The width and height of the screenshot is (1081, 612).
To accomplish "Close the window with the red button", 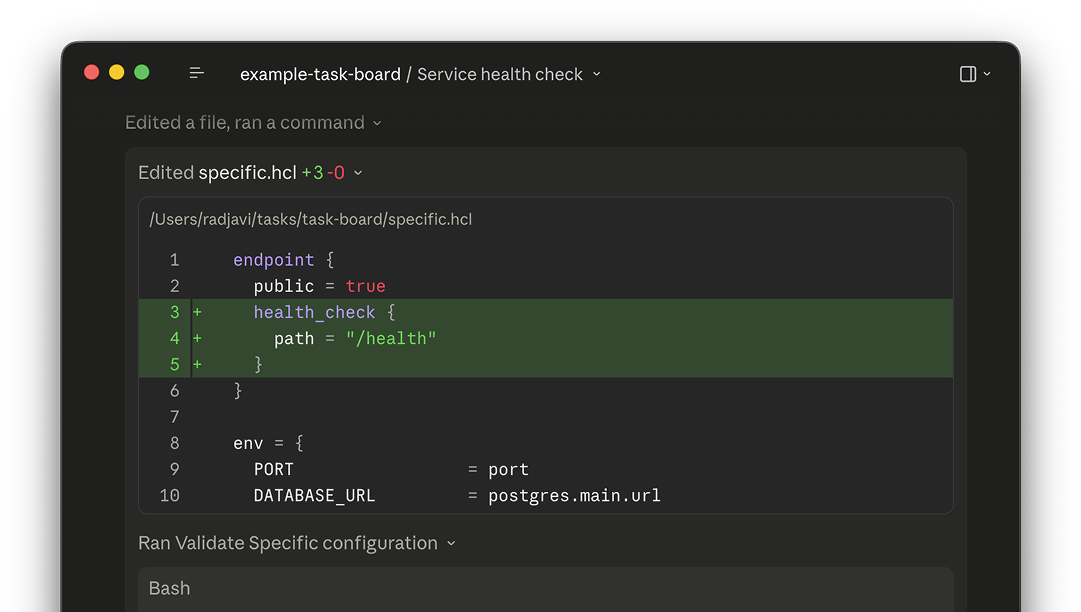I will coord(91,72).
